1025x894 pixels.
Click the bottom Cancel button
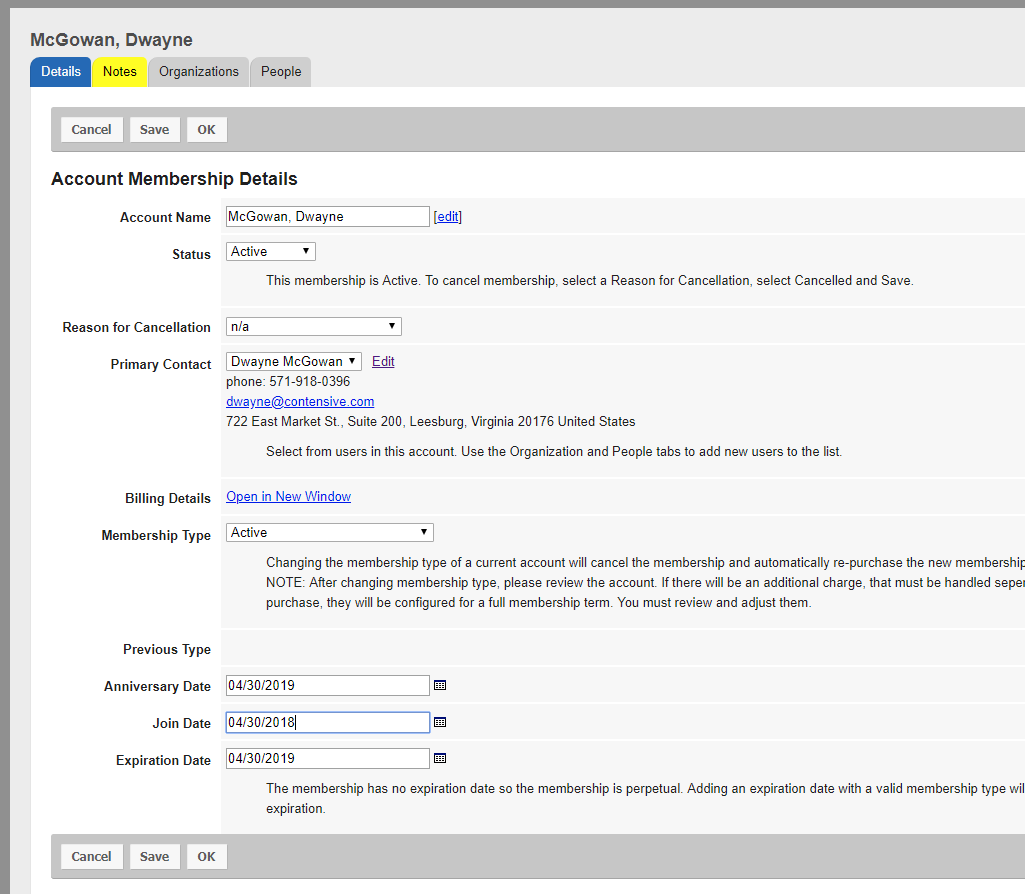(x=92, y=857)
